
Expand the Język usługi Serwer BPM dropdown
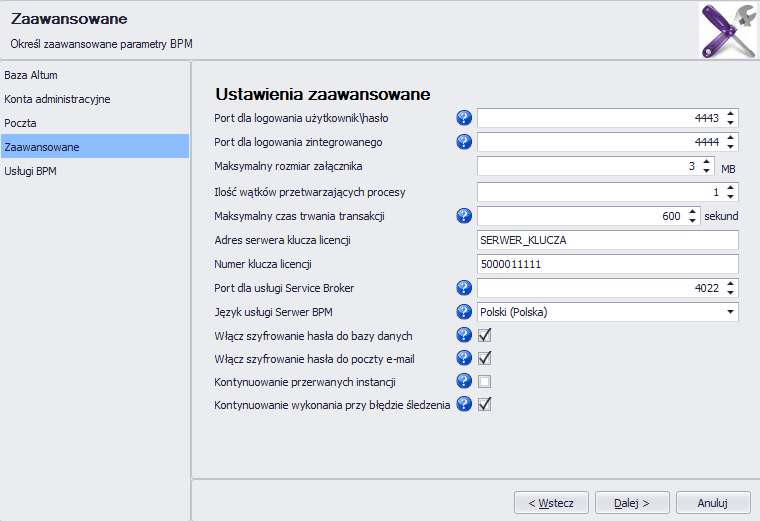[730, 312]
